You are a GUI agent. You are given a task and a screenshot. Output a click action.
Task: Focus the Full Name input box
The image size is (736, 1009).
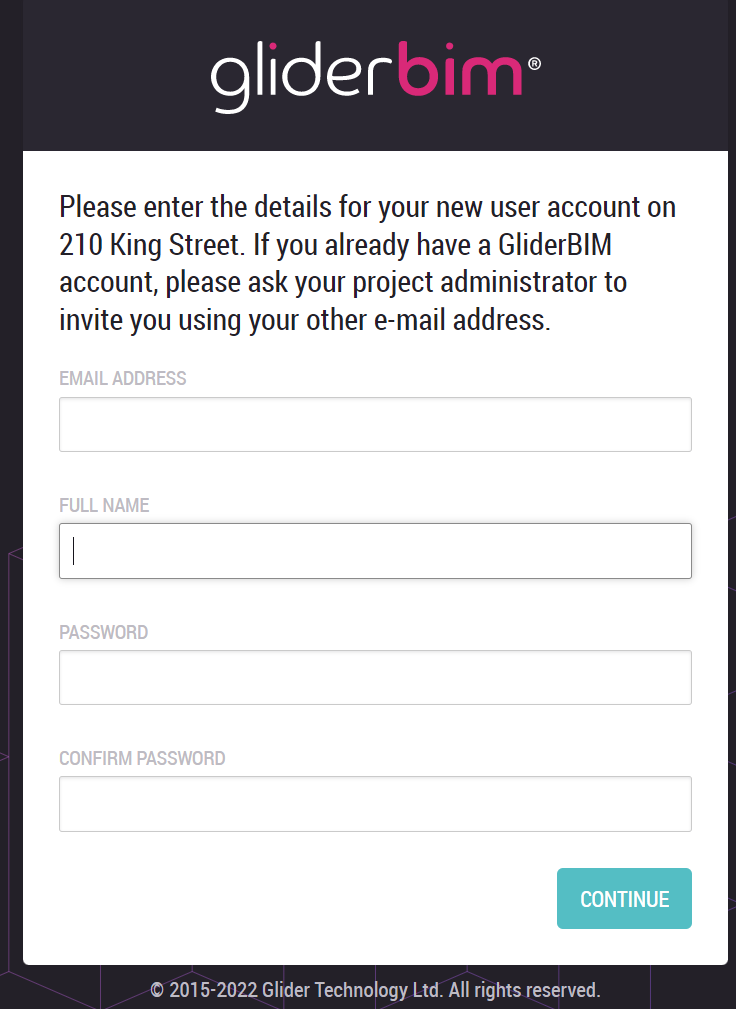click(375, 551)
